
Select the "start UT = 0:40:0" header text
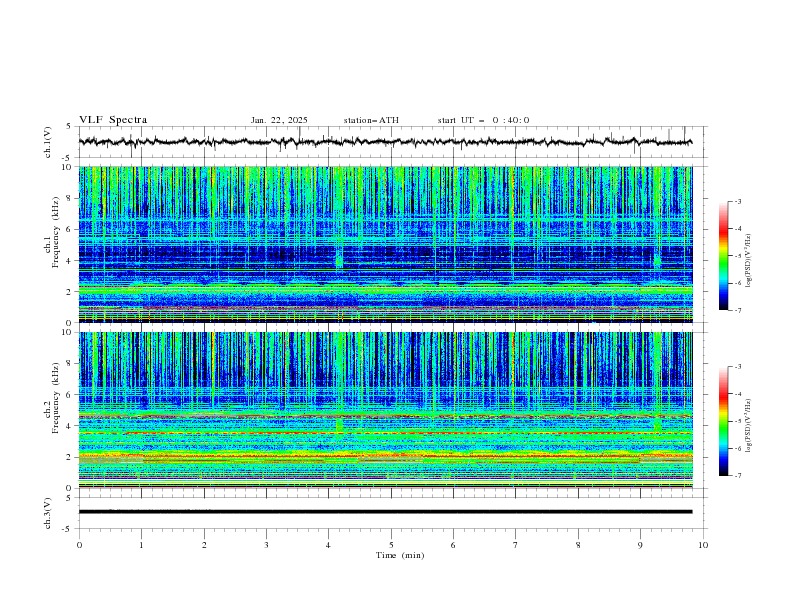(483, 120)
